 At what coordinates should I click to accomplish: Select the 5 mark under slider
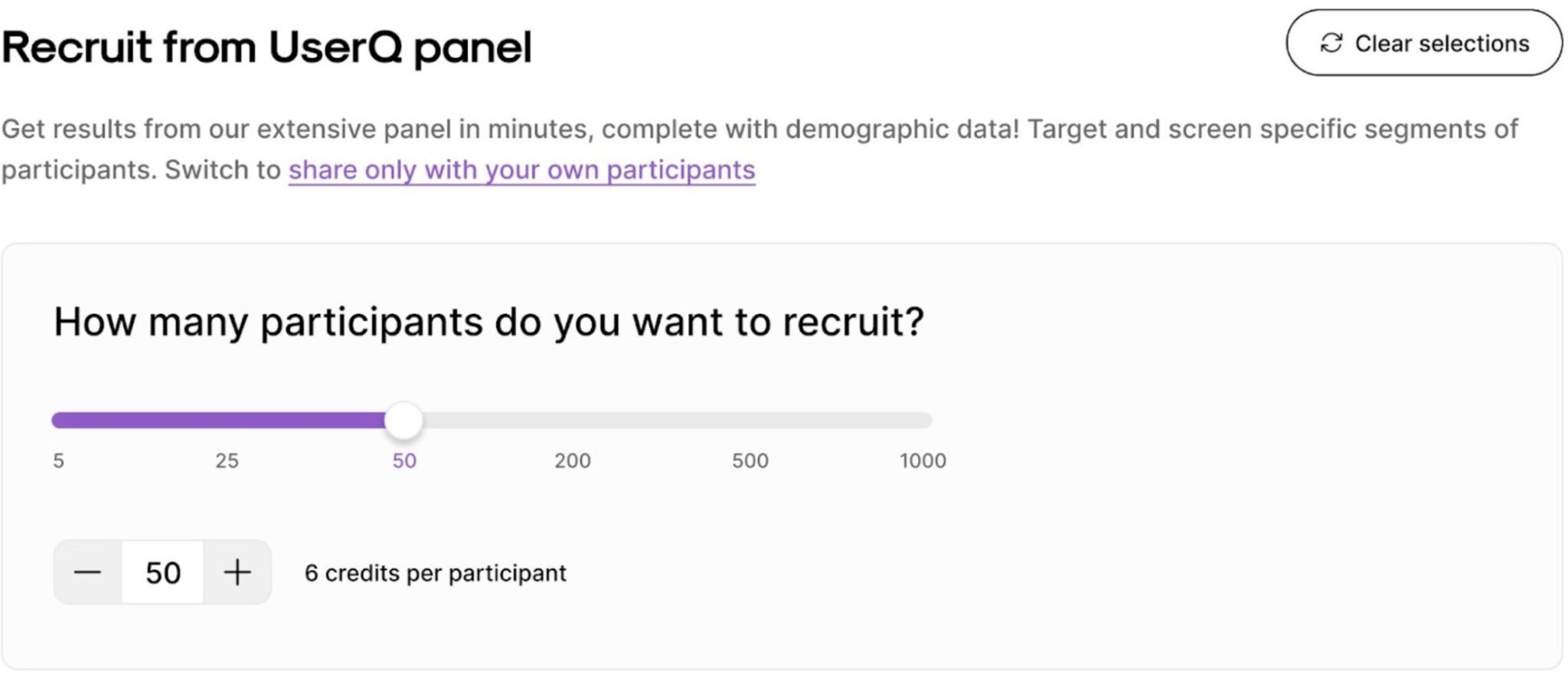point(59,460)
